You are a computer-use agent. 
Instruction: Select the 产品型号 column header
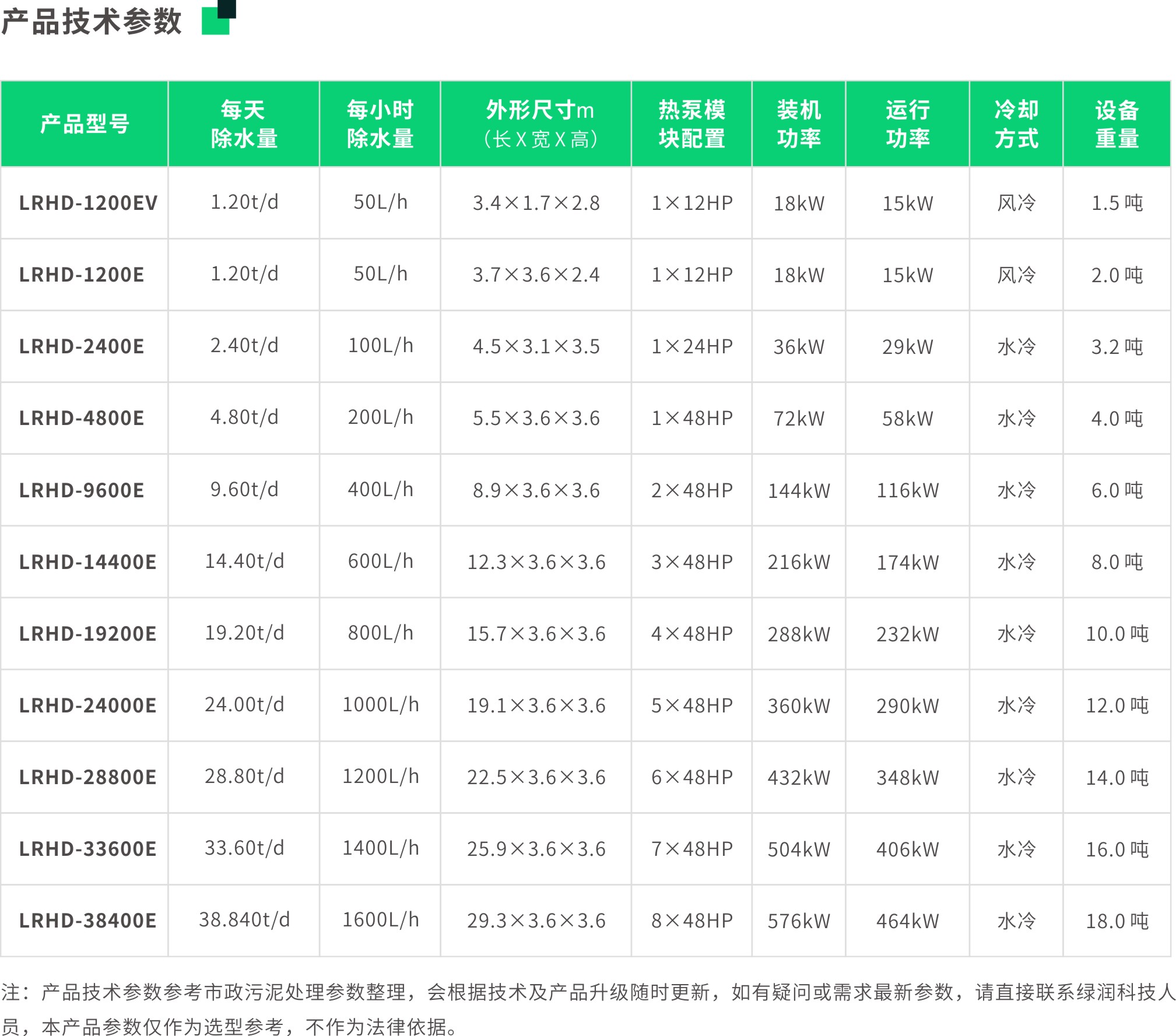[x=85, y=124]
